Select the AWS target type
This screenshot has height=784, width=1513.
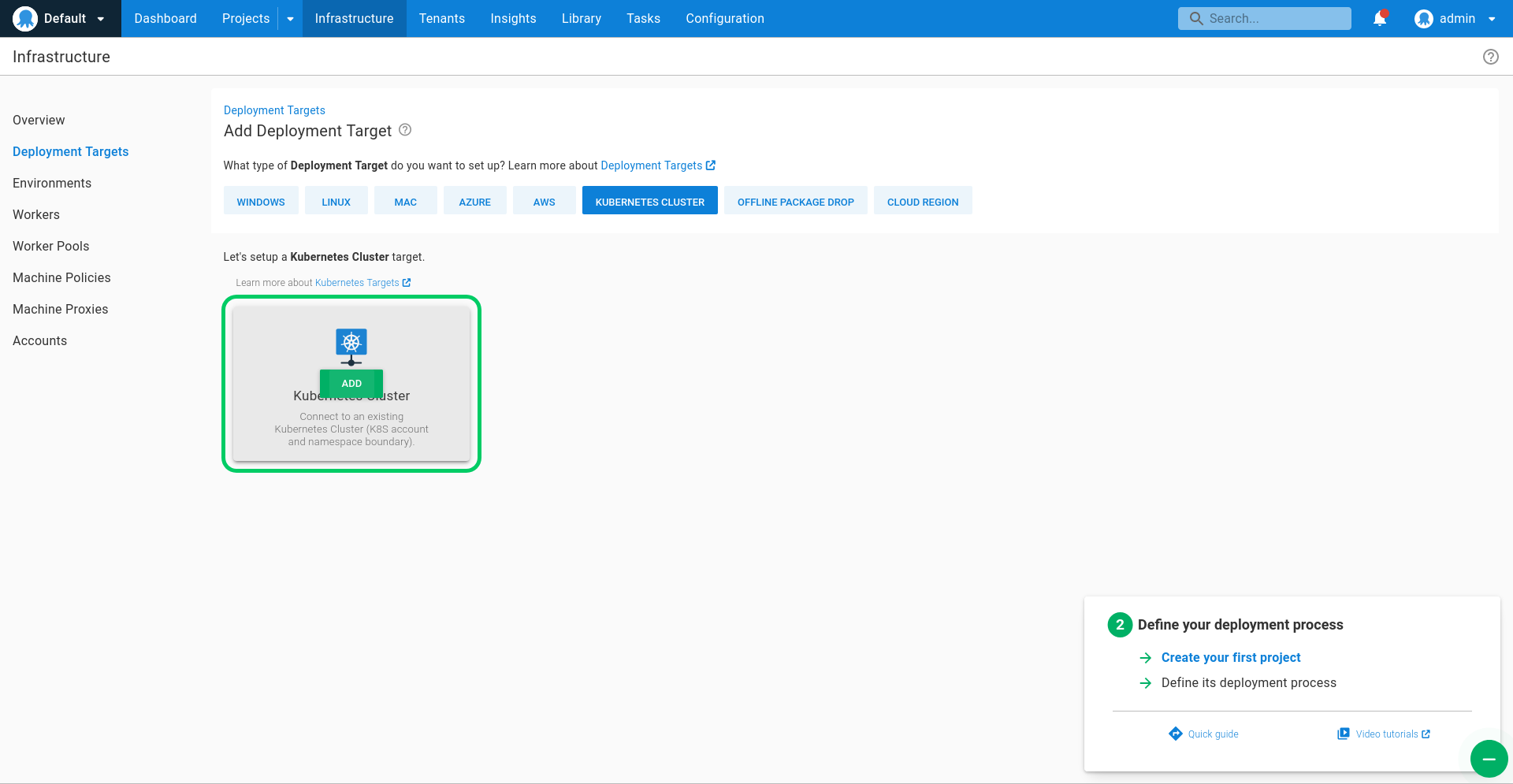(545, 200)
